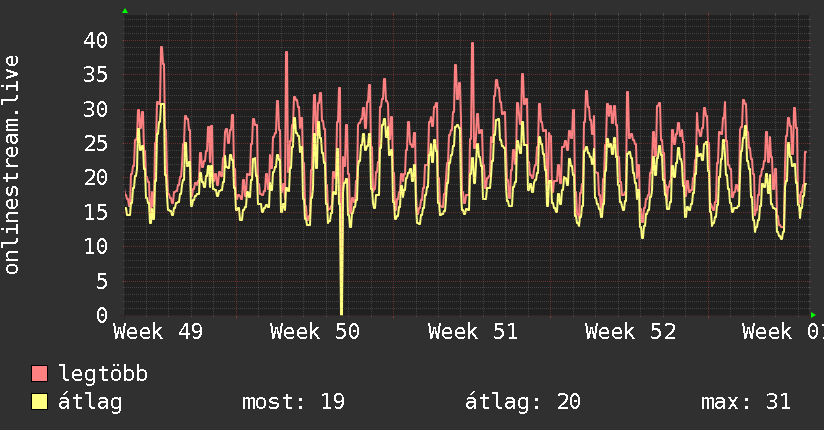Click the 'átlag: 20' average value
The image size is (824, 430).
tap(523, 402)
